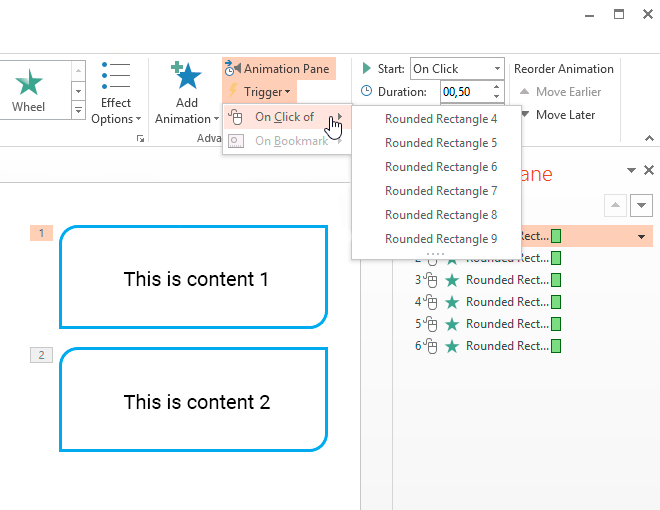This screenshot has height=510, width=660.
Task: Choose Rounded Rectangle 9 in the list
Action: click(x=440, y=239)
